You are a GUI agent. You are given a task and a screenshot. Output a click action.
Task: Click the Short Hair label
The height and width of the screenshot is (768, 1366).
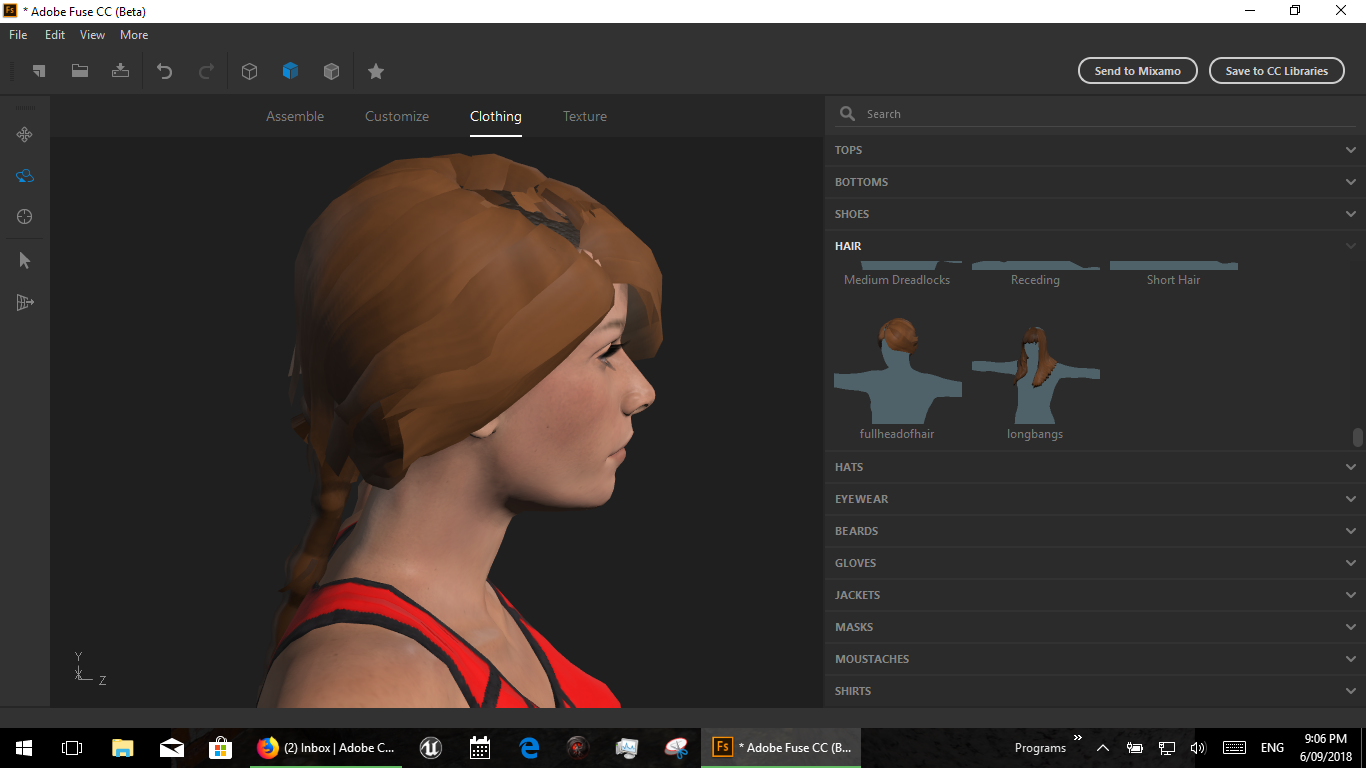1173,280
